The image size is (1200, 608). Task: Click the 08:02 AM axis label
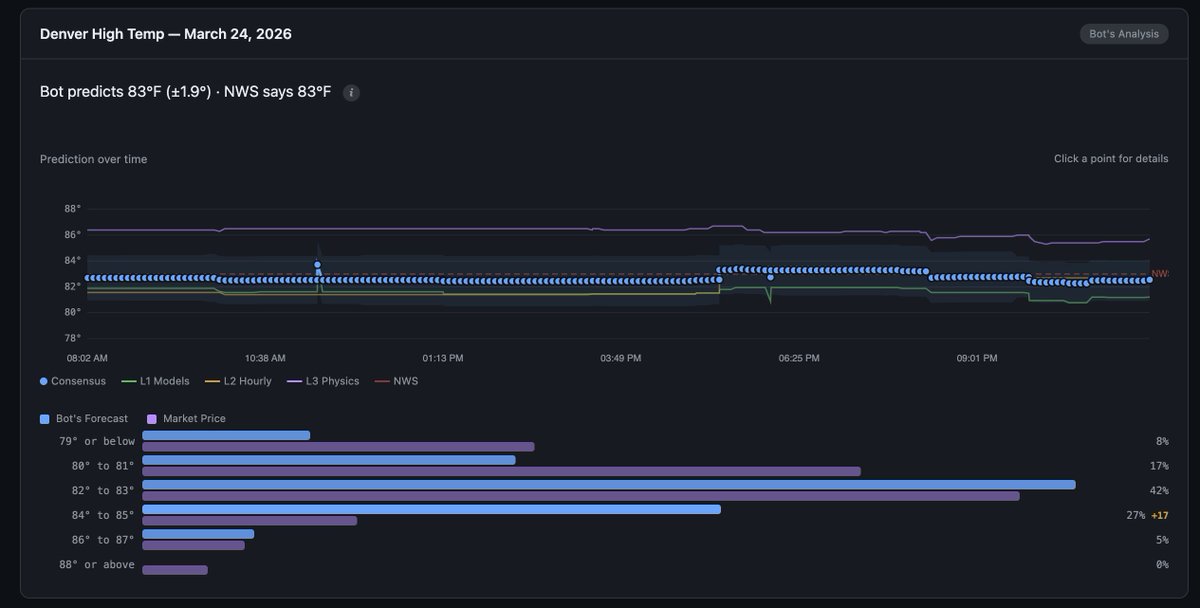pos(87,358)
